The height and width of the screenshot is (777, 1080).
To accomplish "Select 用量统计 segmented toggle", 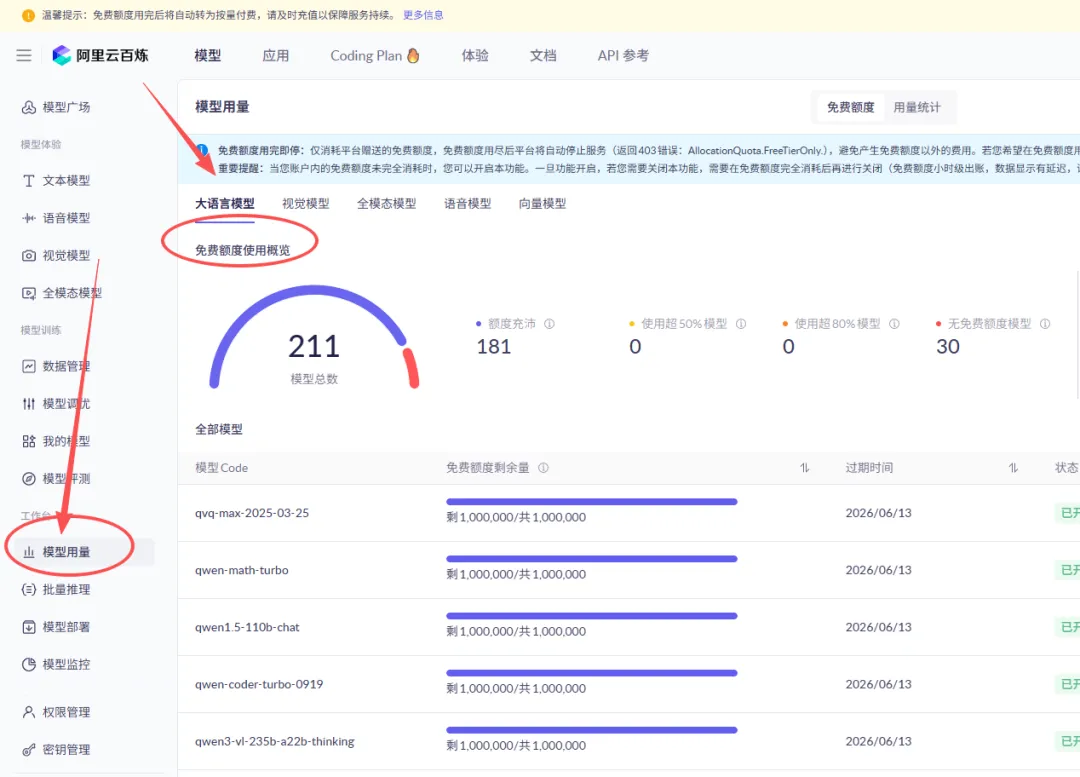I will tap(917, 107).
